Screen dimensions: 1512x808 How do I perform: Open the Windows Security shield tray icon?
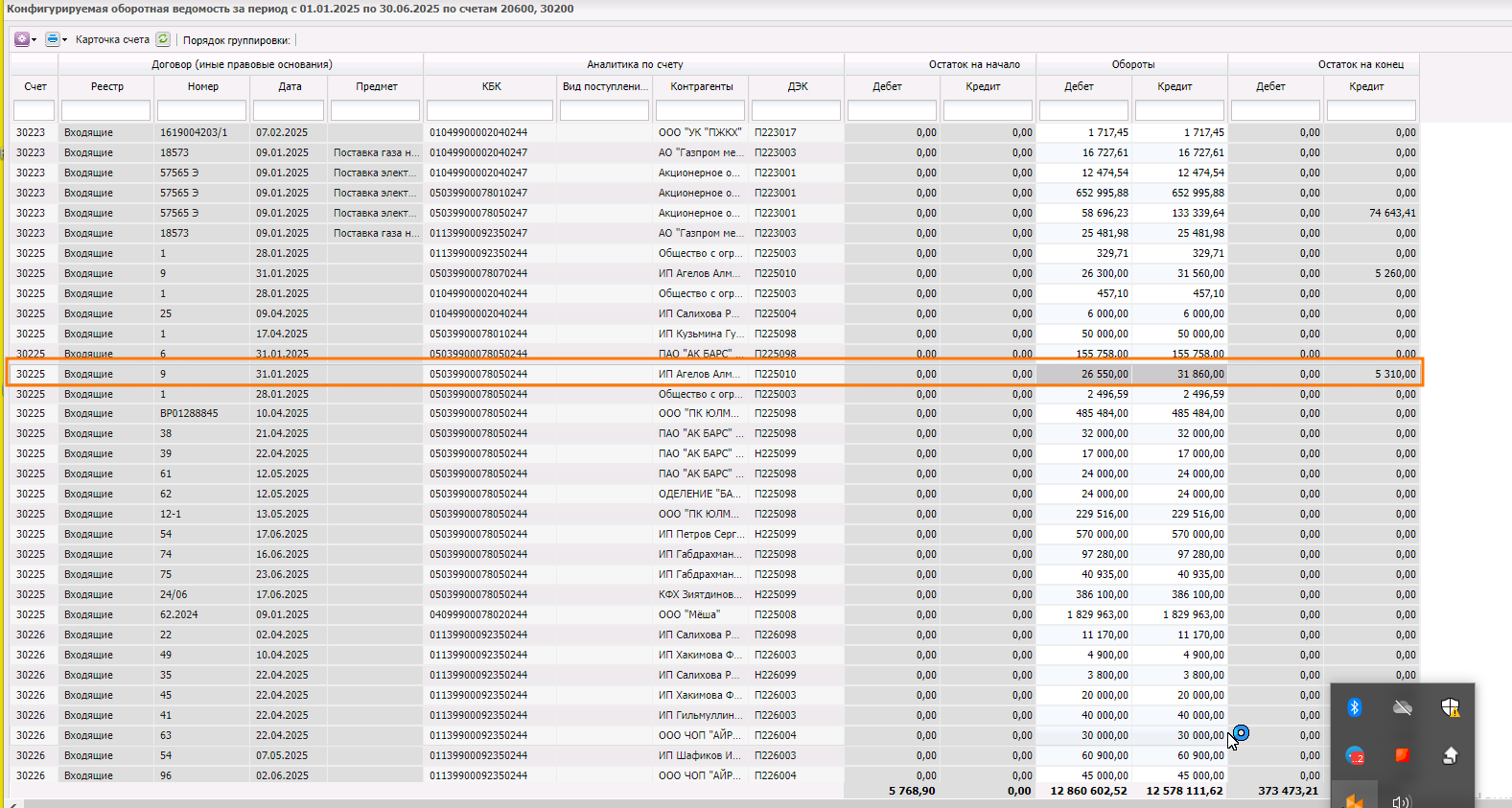coord(1450,707)
